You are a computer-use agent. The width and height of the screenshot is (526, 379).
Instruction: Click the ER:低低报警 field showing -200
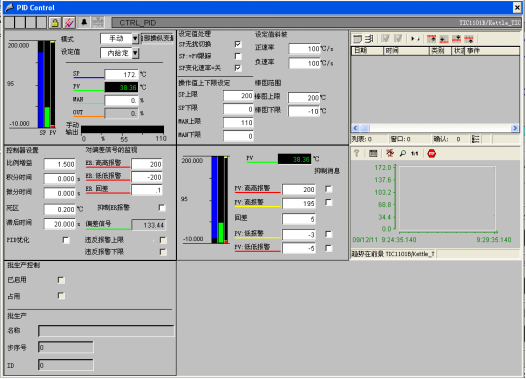[147, 177]
